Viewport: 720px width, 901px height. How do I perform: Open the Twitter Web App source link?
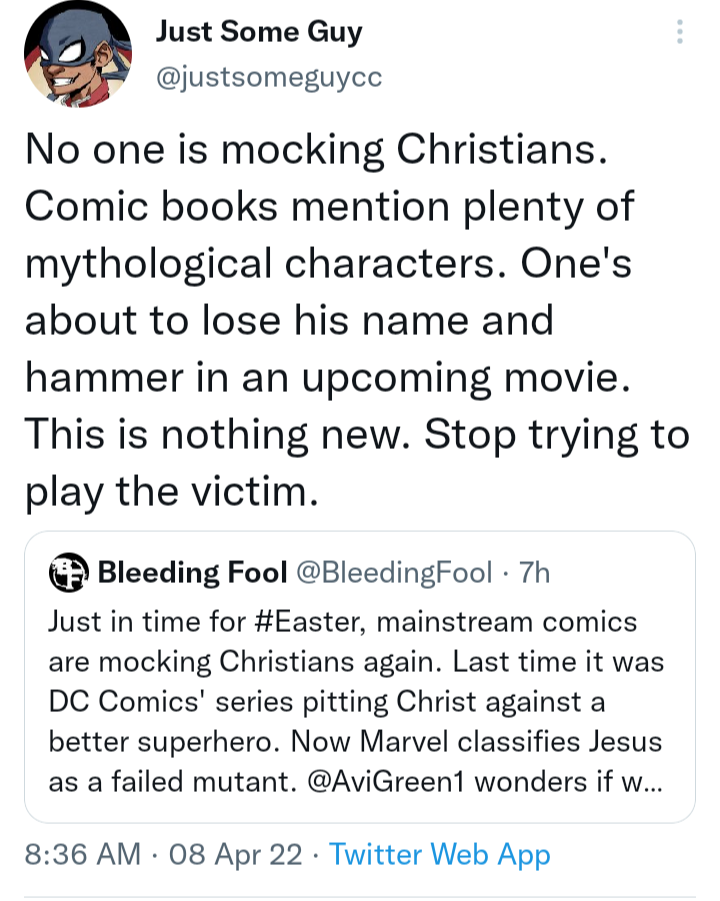tap(440, 854)
